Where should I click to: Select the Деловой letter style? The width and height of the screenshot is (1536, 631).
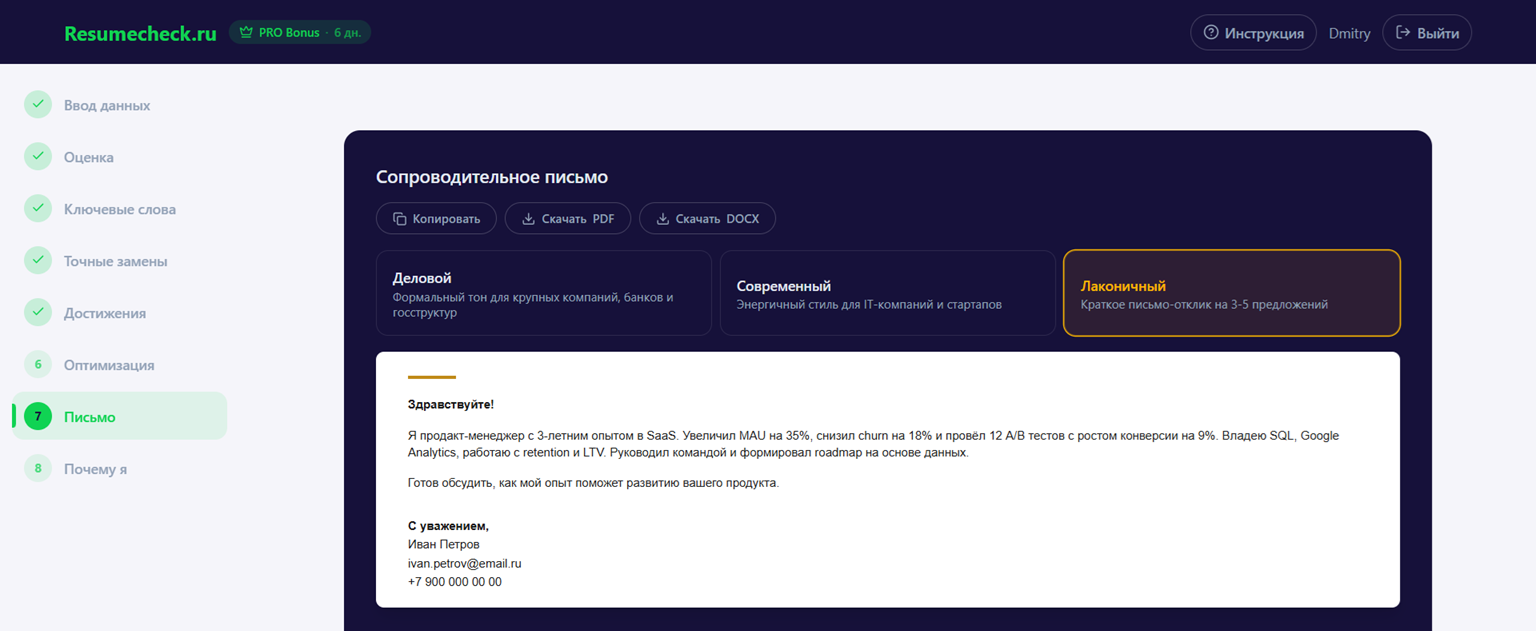click(543, 293)
